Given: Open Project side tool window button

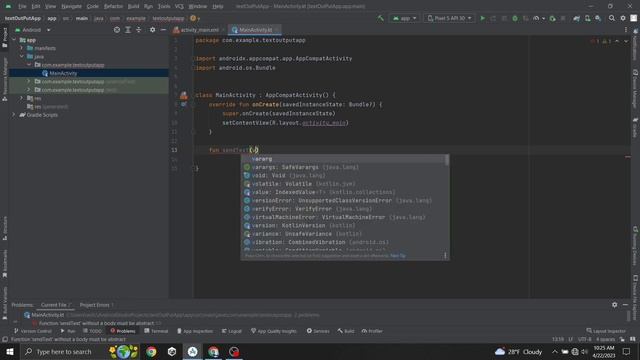Looking at the screenshot, I should tap(5, 38).
